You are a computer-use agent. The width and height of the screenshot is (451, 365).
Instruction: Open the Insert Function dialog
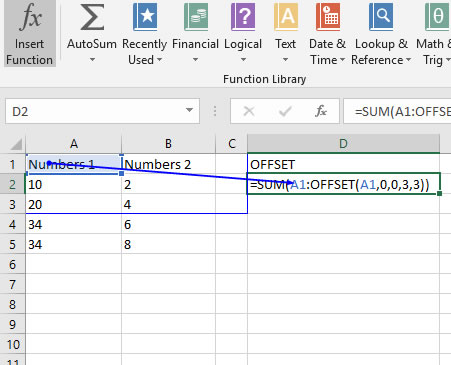click(x=29, y=33)
